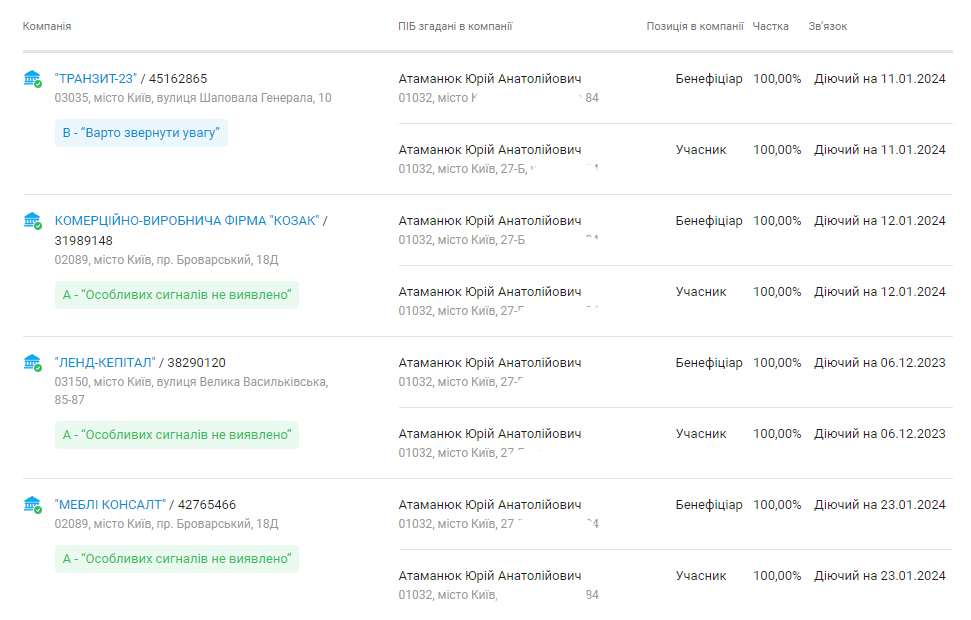971x620 pixels.
Task: Click the "Частка" column header
Action: click(x=770, y=26)
